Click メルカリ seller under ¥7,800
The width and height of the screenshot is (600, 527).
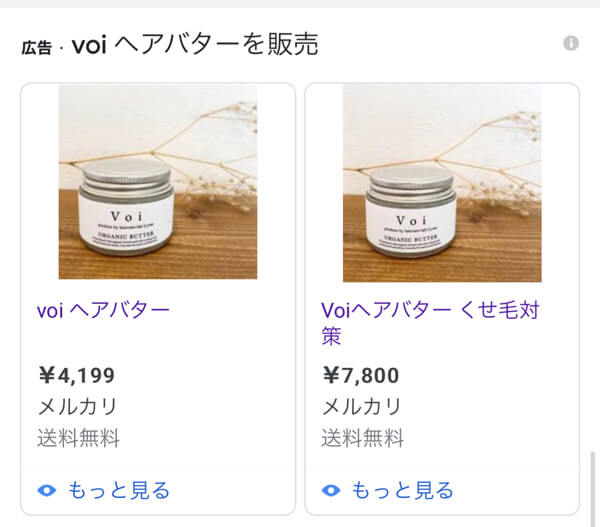click(x=362, y=406)
